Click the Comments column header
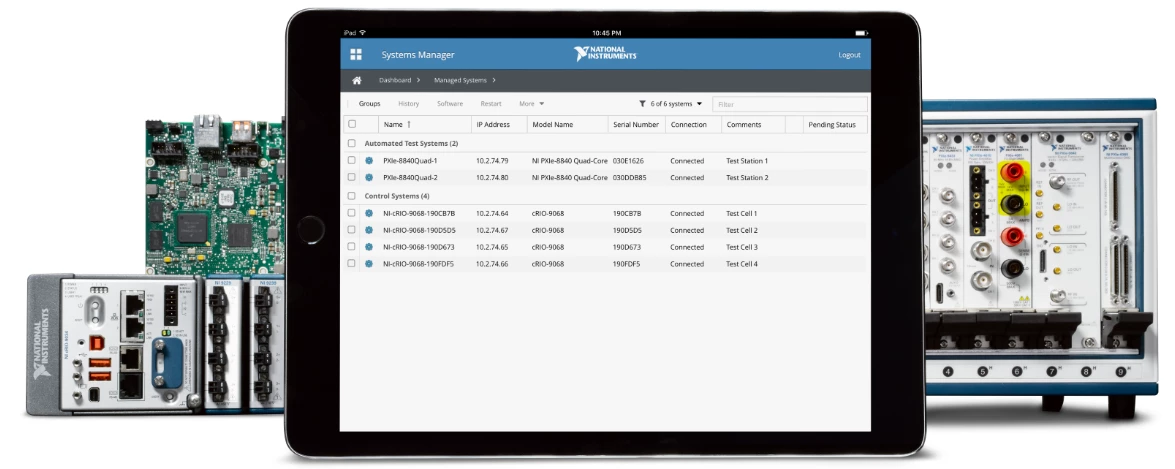 (743, 124)
